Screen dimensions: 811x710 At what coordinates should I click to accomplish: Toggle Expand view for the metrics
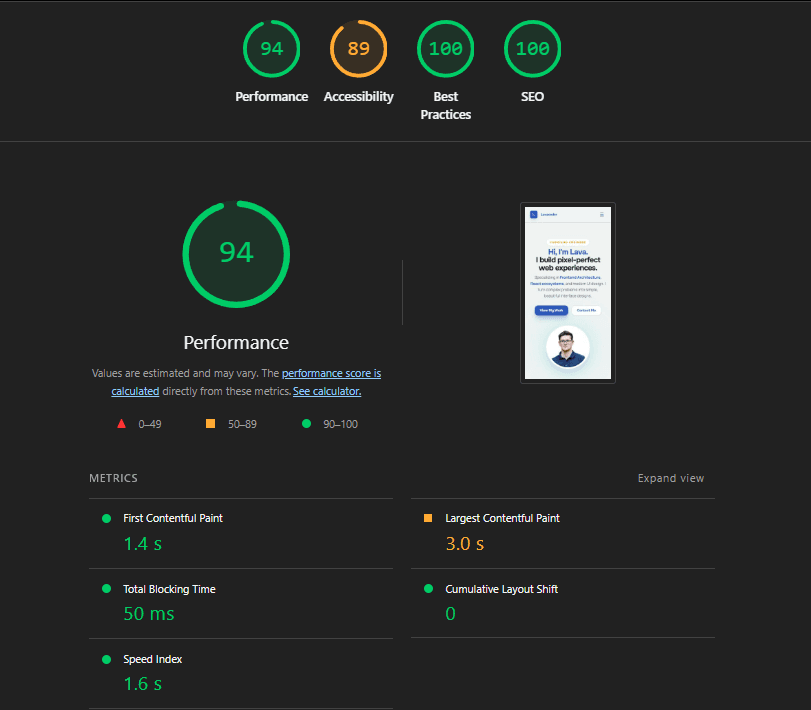tap(670, 478)
